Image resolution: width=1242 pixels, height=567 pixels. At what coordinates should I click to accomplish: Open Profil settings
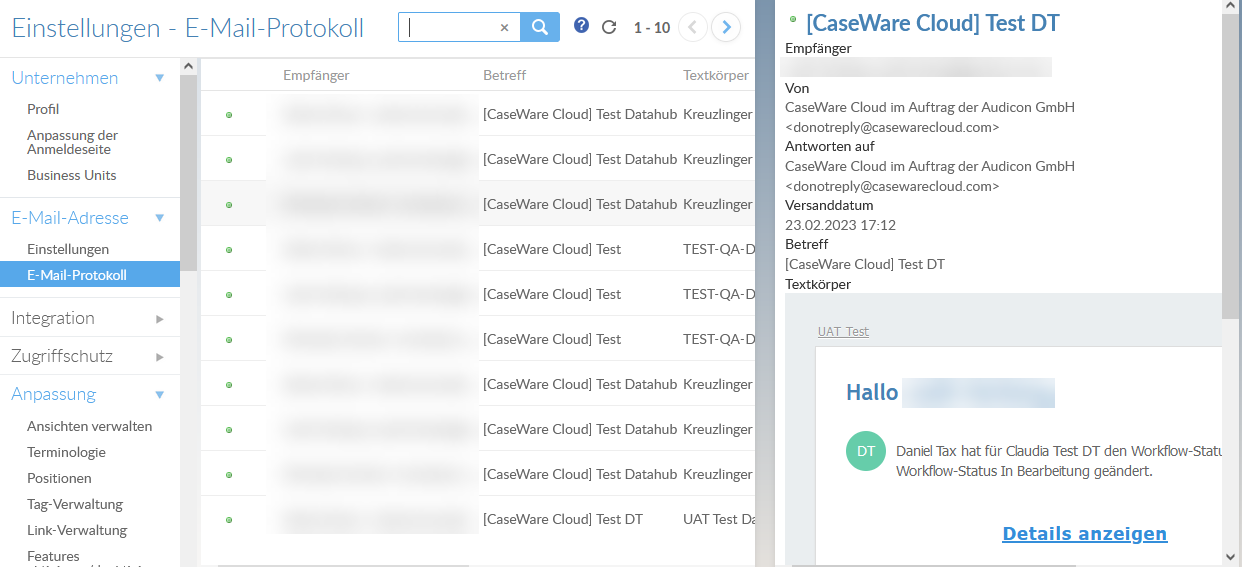click(x=43, y=109)
